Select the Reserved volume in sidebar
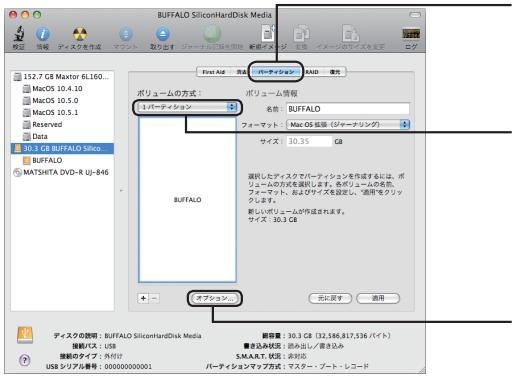The height and width of the screenshot is (376, 512). point(62,125)
